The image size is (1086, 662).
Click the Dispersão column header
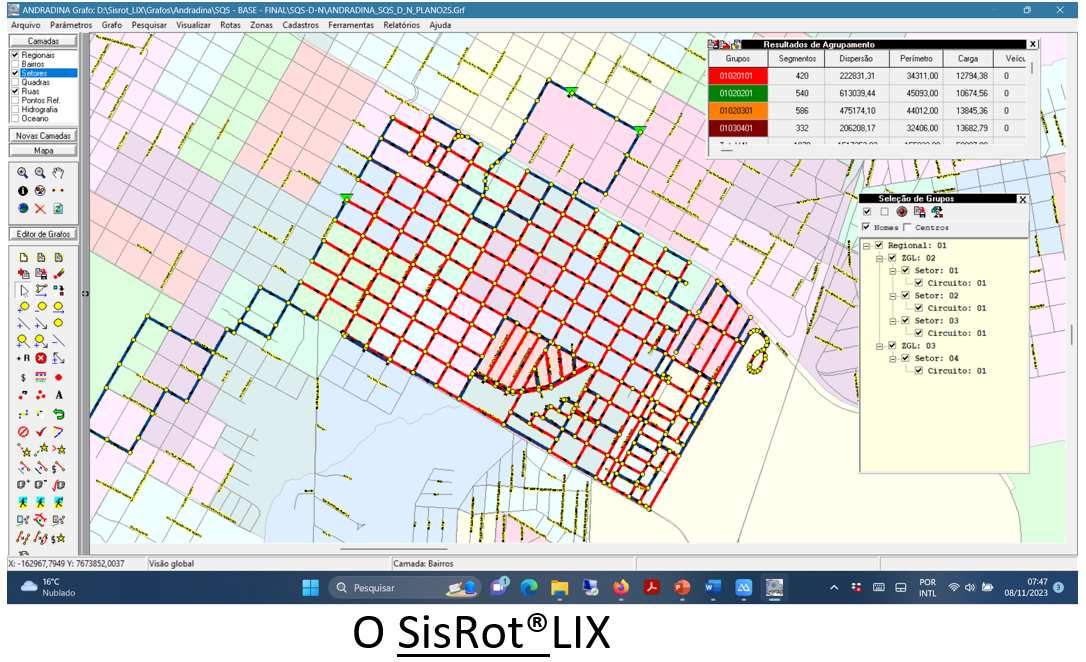tap(856, 59)
